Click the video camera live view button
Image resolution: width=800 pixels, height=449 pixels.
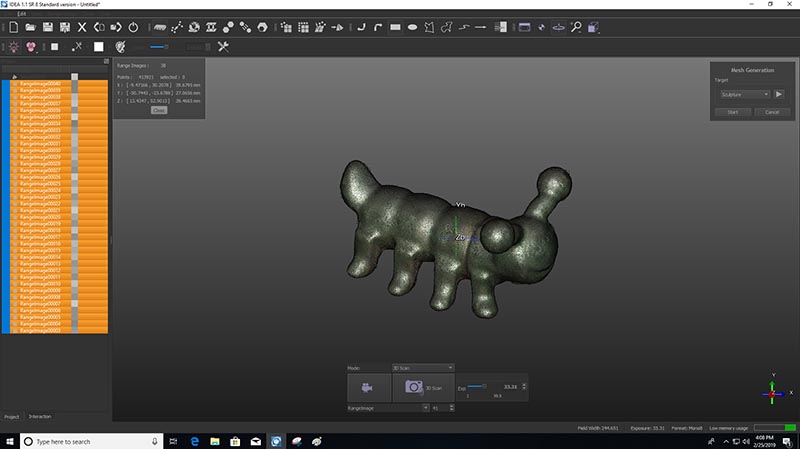coord(368,388)
